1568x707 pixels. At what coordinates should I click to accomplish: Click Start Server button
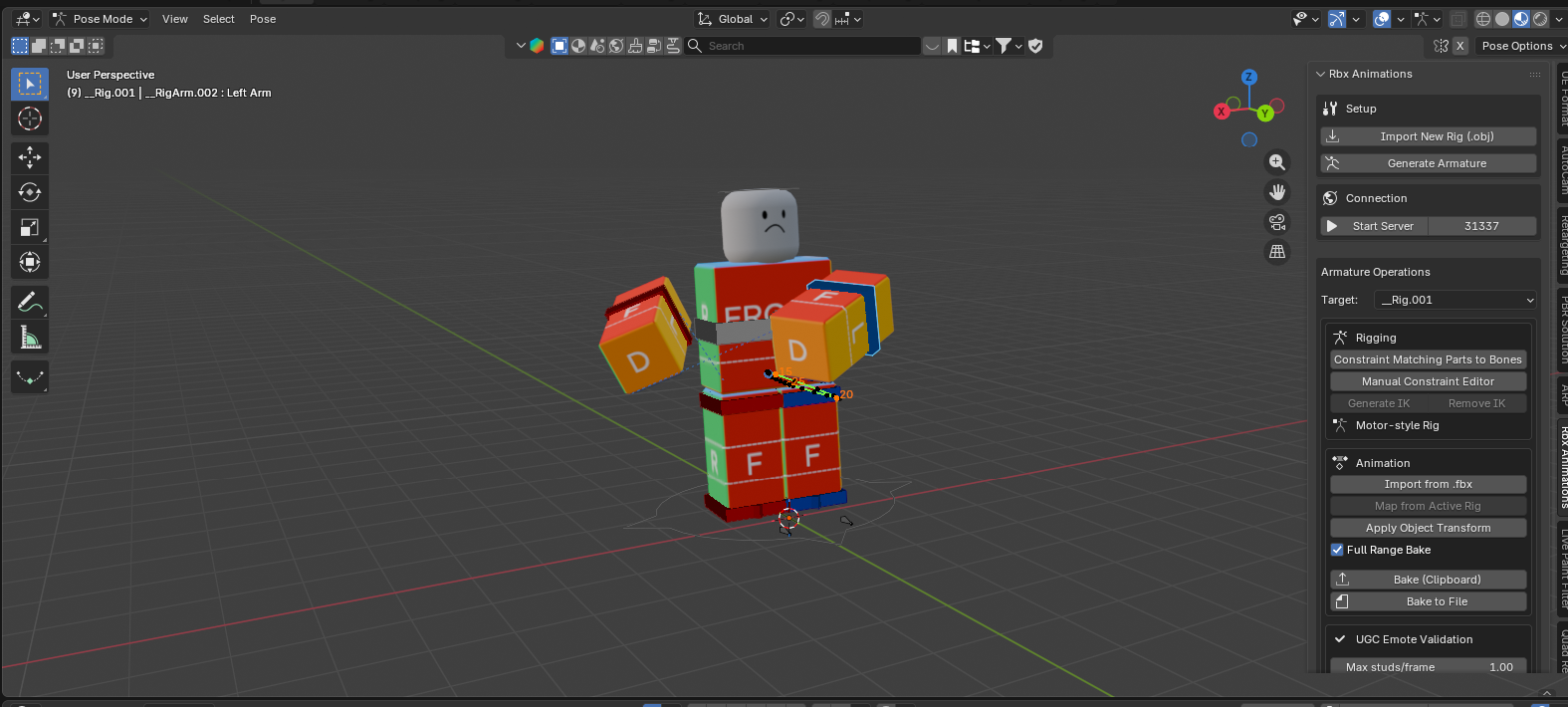pos(1374,226)
